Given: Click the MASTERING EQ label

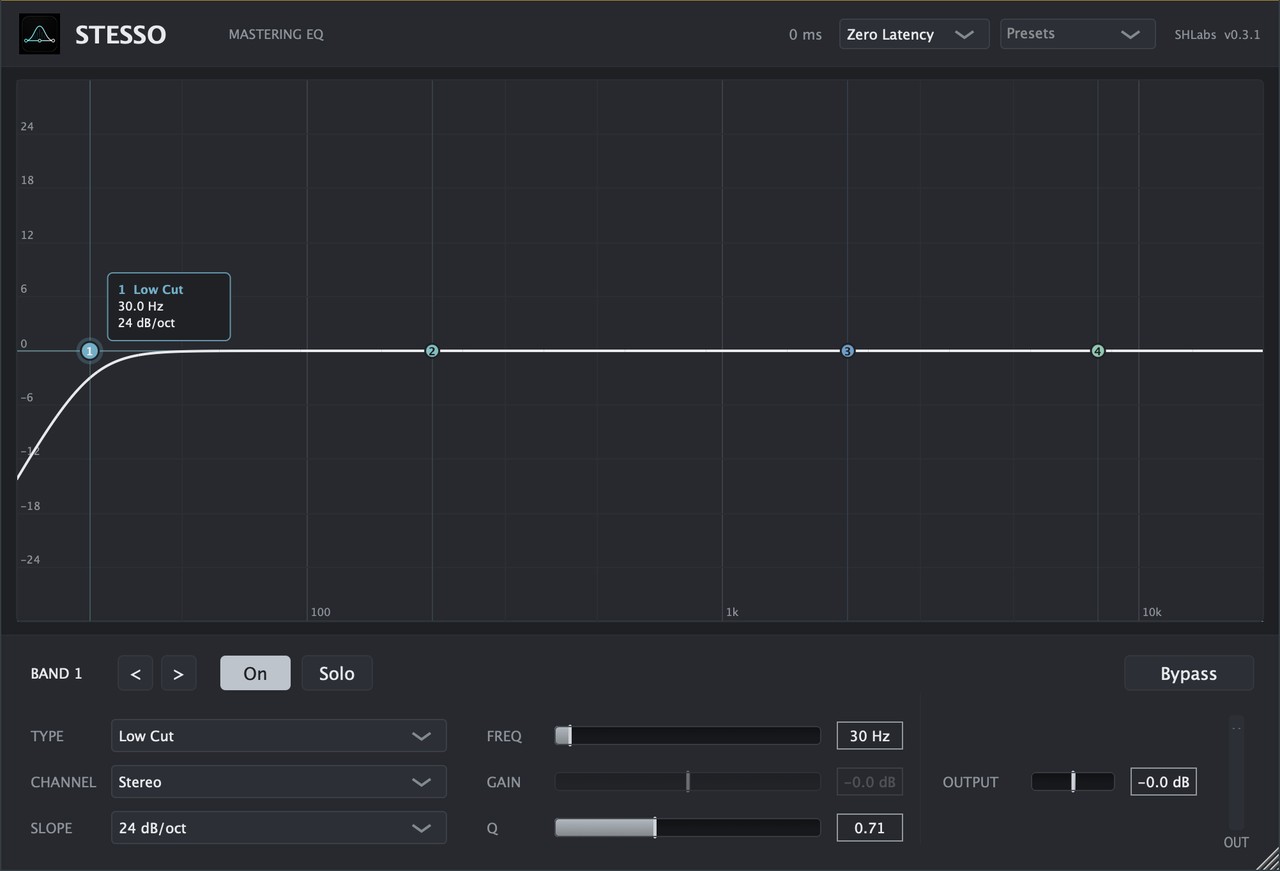Looking at the screenshot, I should click(x=276, y=35).
